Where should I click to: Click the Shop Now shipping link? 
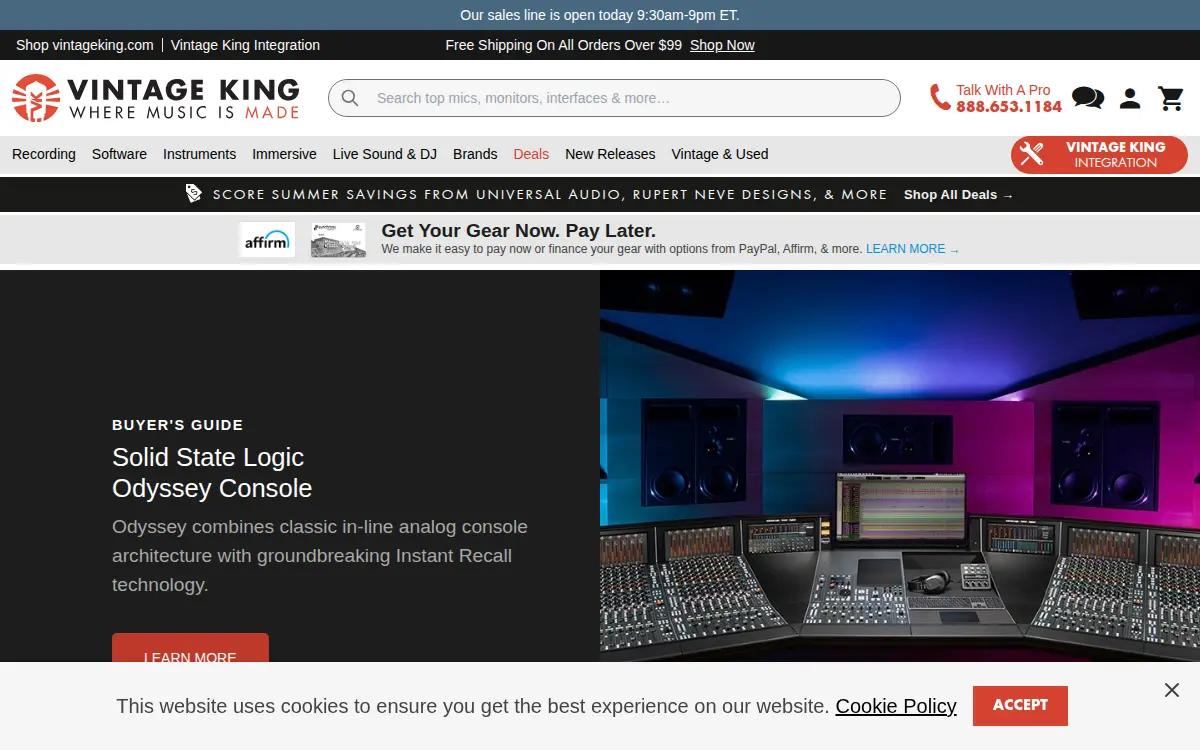pyautogui.click(x=722, y=45)
